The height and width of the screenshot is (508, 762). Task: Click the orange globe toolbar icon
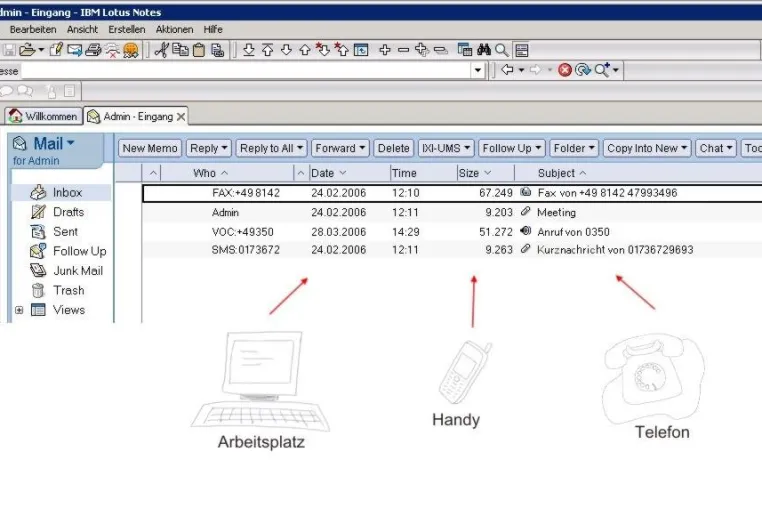(x=131, y=50)
